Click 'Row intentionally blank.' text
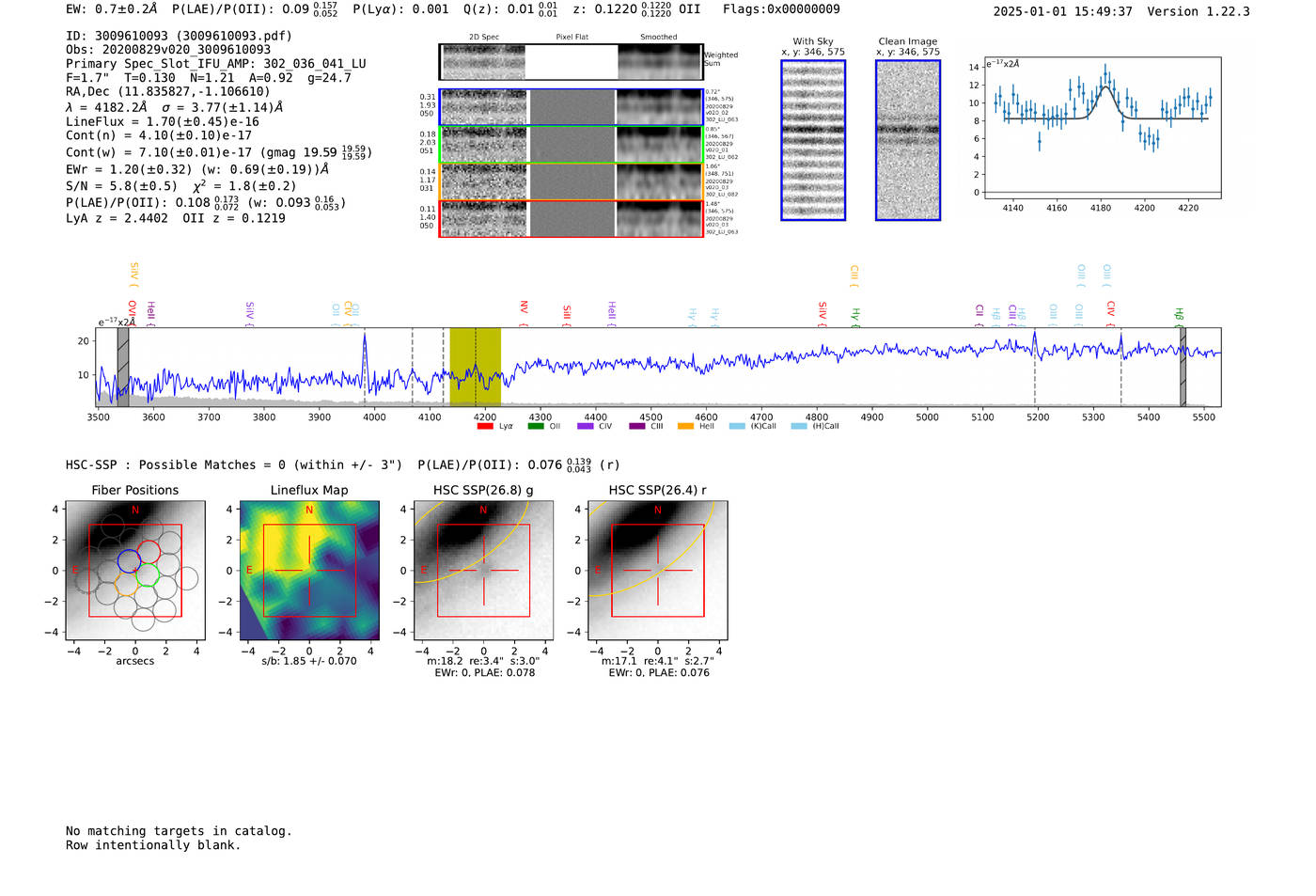 [153, 845]
